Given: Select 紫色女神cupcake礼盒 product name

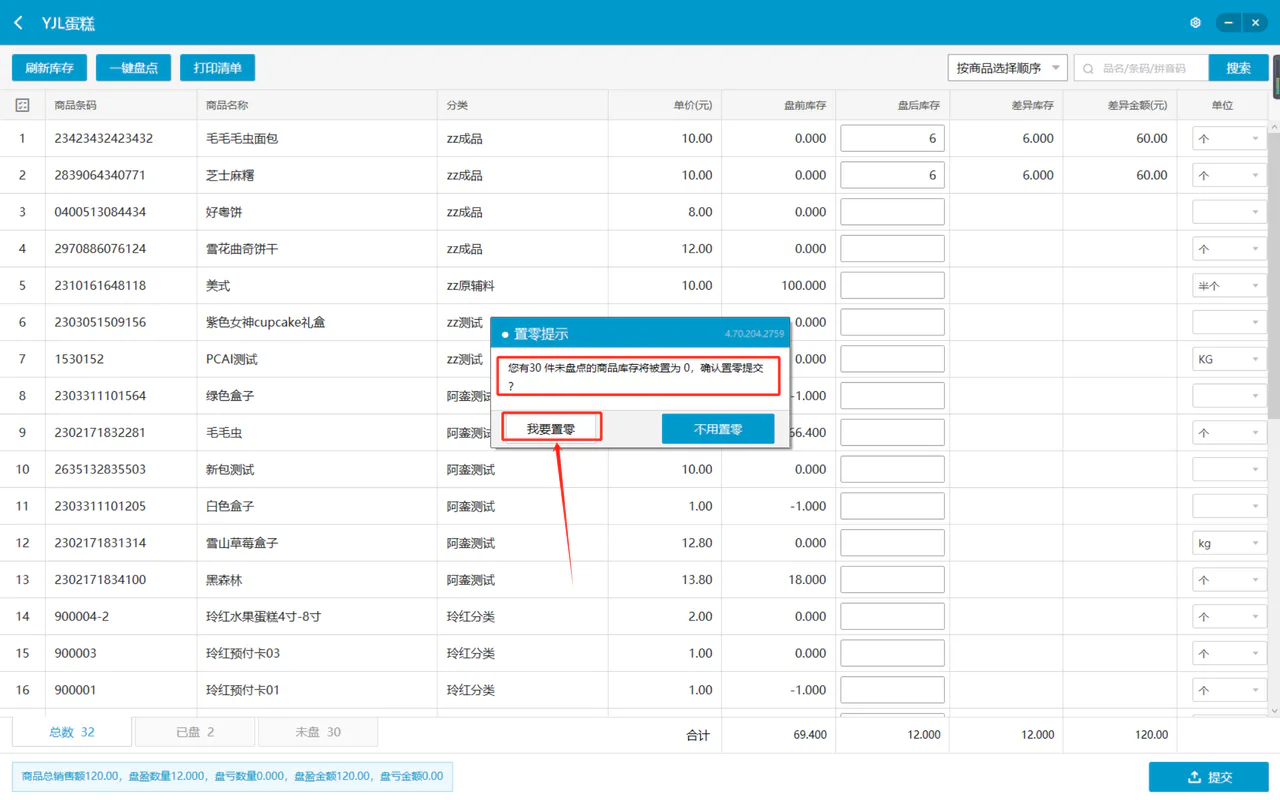Looking at the screenshot, I should pos(265,322).
